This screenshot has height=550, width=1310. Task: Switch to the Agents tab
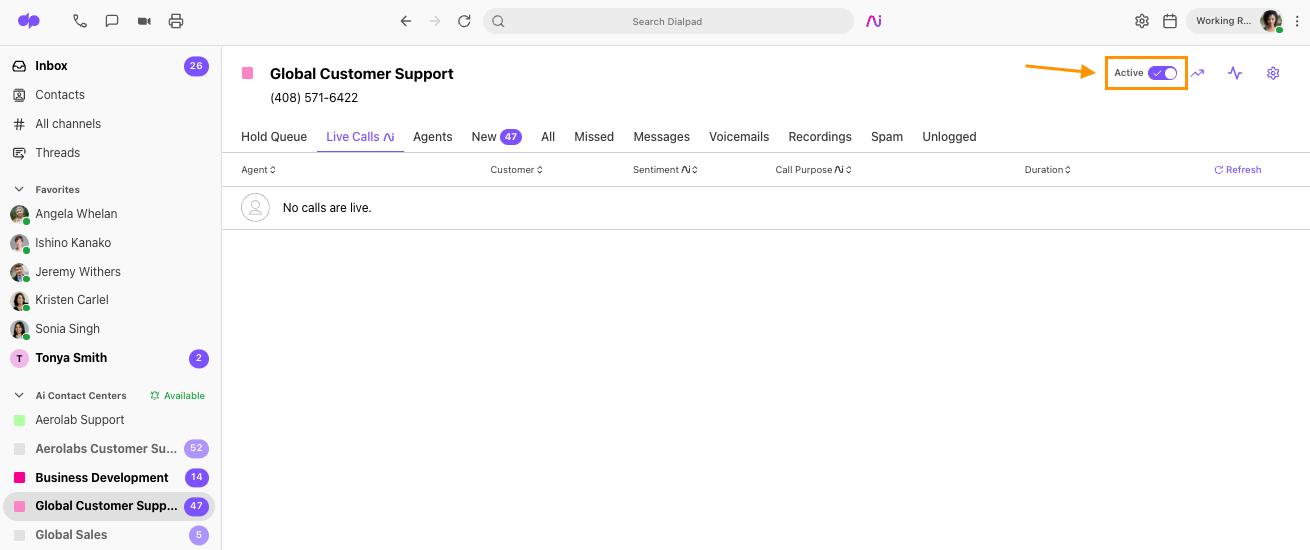click(433, 137)
